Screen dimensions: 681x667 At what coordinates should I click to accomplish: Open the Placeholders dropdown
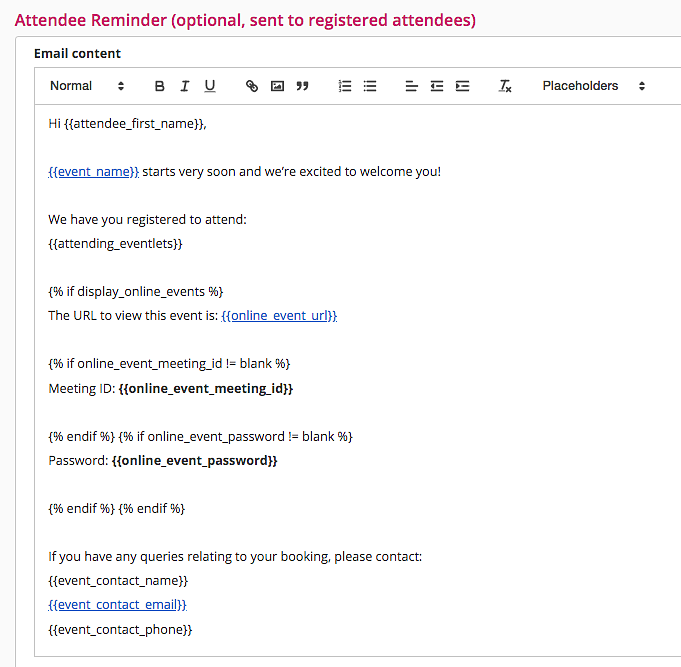click(x=593, y=86)
